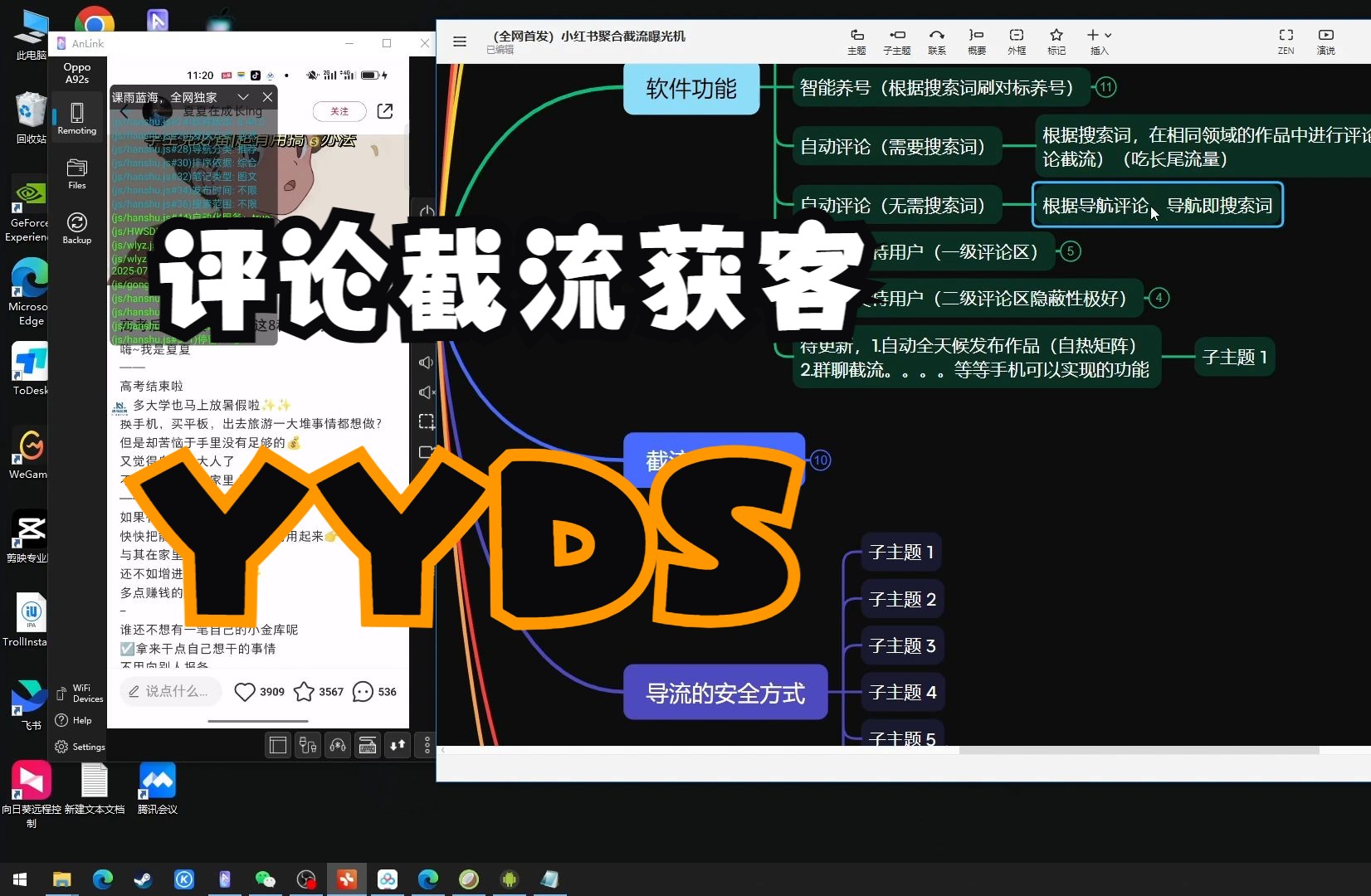Click the region screenshot selection icon

[x=427, y=421]
